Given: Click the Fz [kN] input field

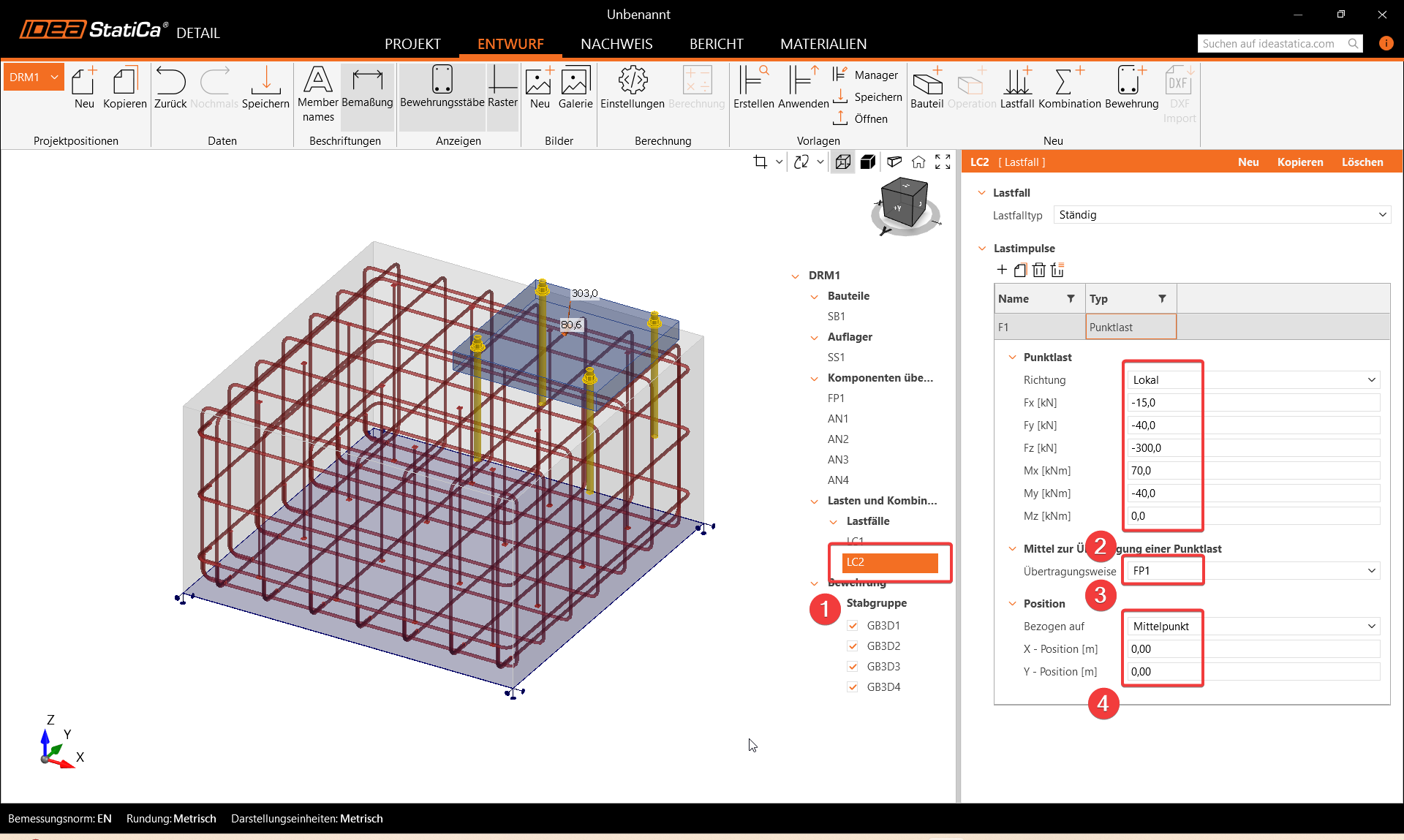Looking at the screenshot, I should tap(1253, 448).
